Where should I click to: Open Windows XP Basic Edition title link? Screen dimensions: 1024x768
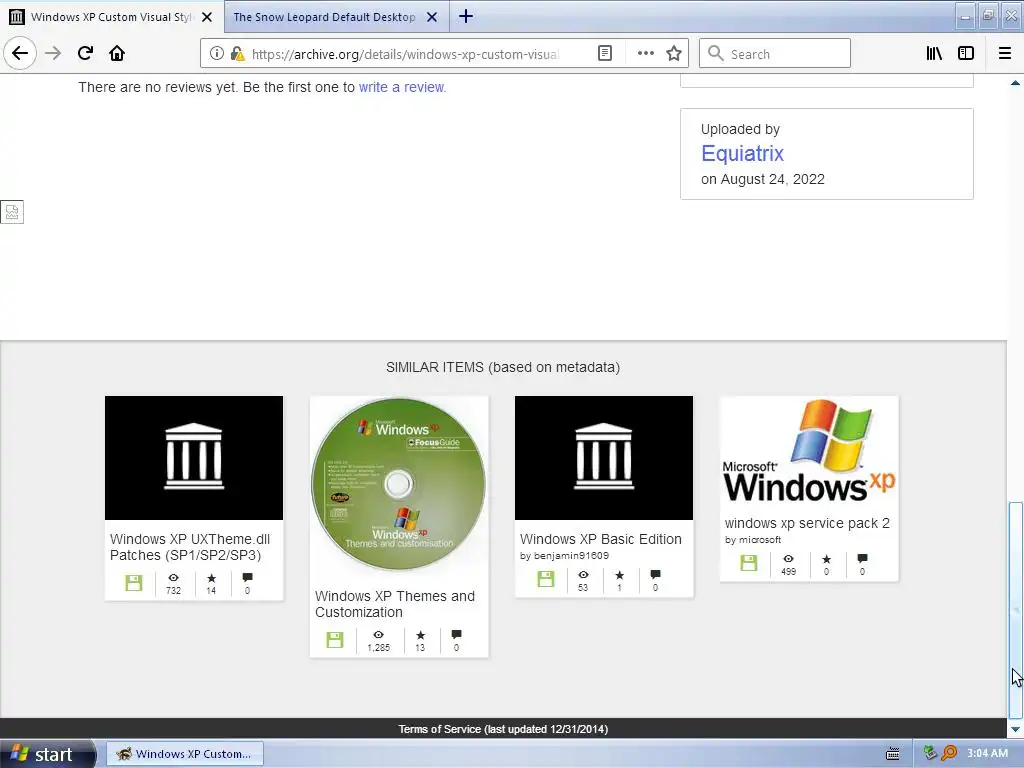tap(601, 539)
